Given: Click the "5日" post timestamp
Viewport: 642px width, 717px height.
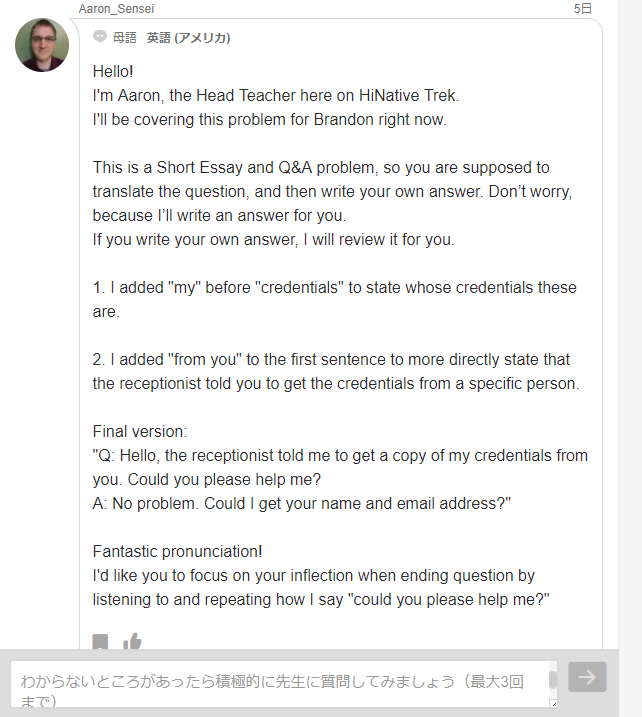Looking at the screenshot, I should (x=582, y=8).
